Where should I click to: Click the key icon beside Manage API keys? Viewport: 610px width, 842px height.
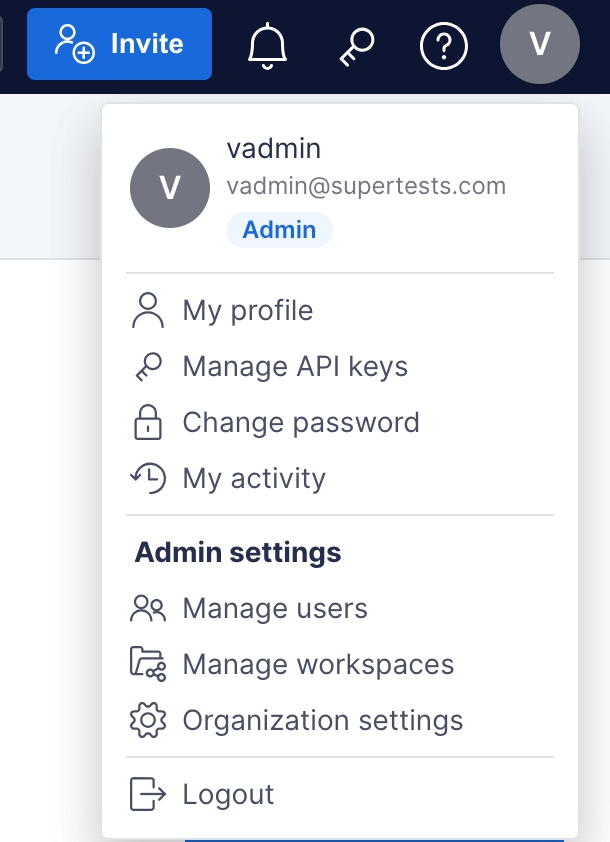pyautogui.click(x=148, y=367)
